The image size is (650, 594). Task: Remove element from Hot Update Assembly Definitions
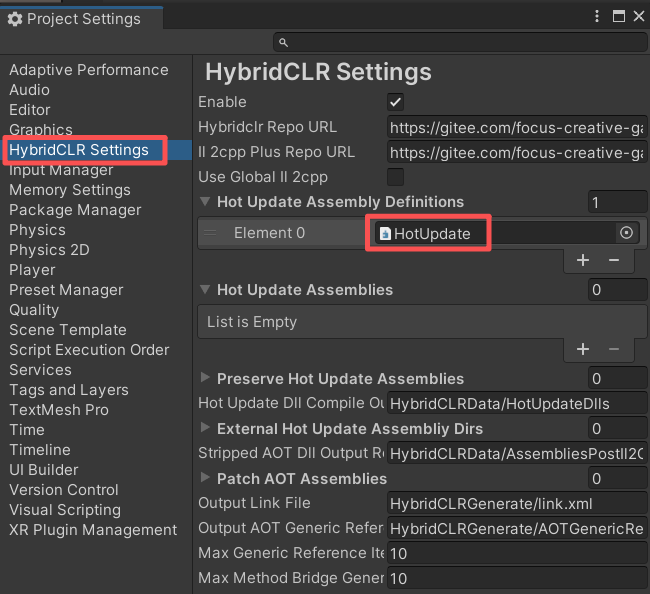(x=614, y=260)
